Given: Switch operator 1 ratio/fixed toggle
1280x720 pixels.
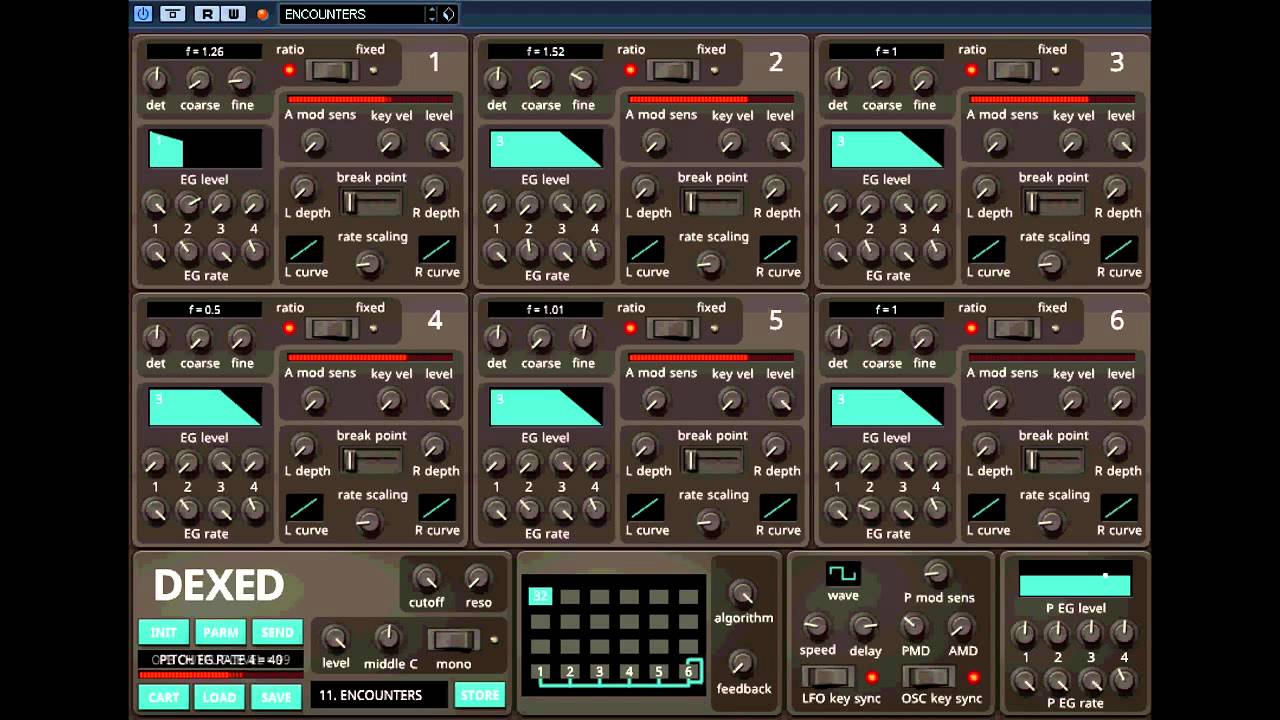Looking at the screenshot, I should [331, 70].
